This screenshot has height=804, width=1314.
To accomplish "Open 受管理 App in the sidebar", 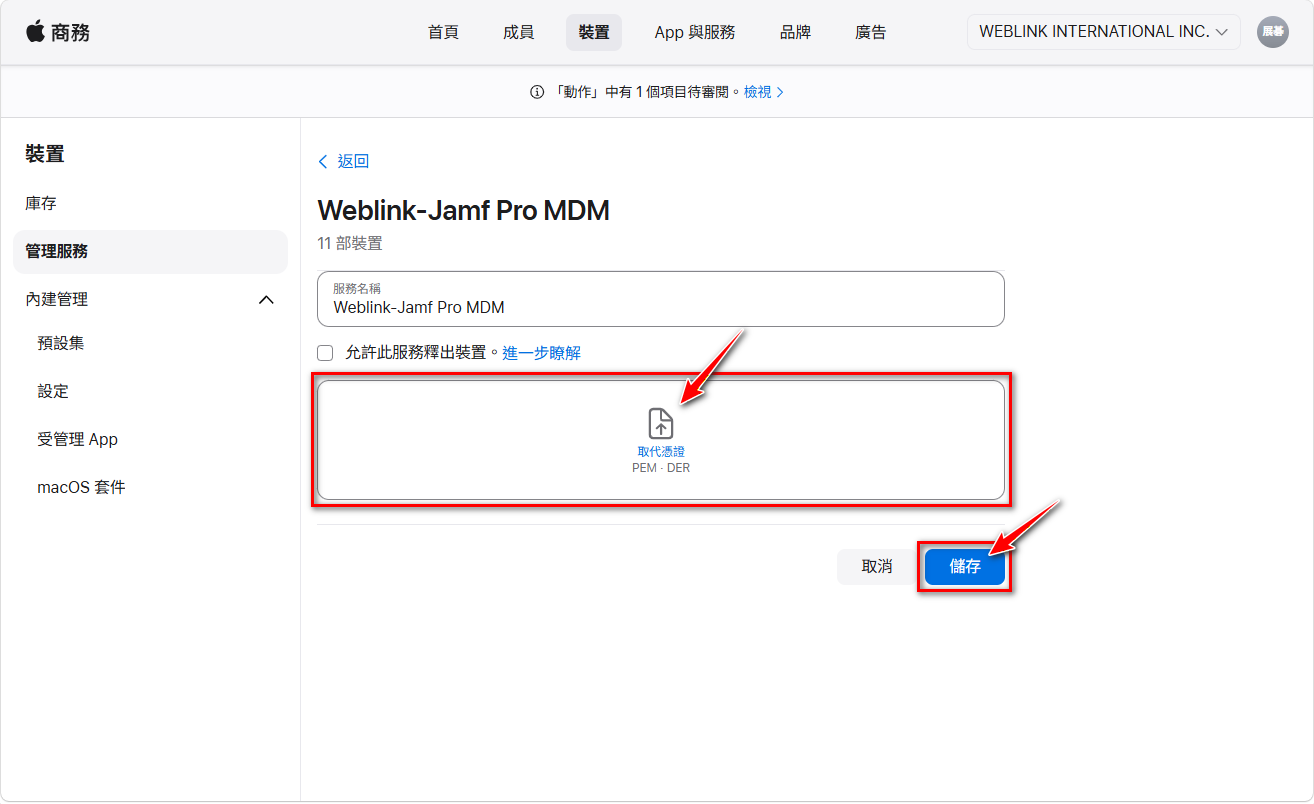I will [x=77, y=440].
